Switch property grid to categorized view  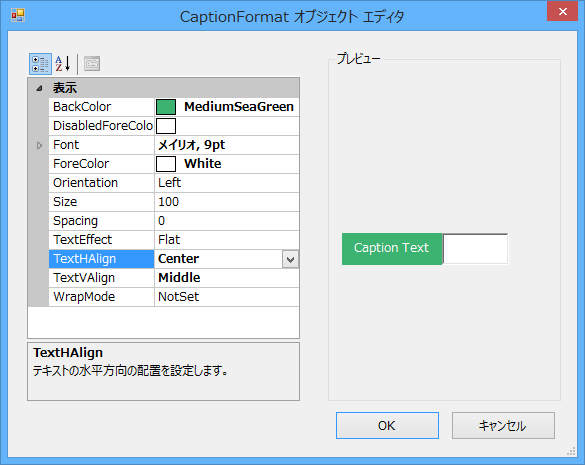tap(40, 64)
